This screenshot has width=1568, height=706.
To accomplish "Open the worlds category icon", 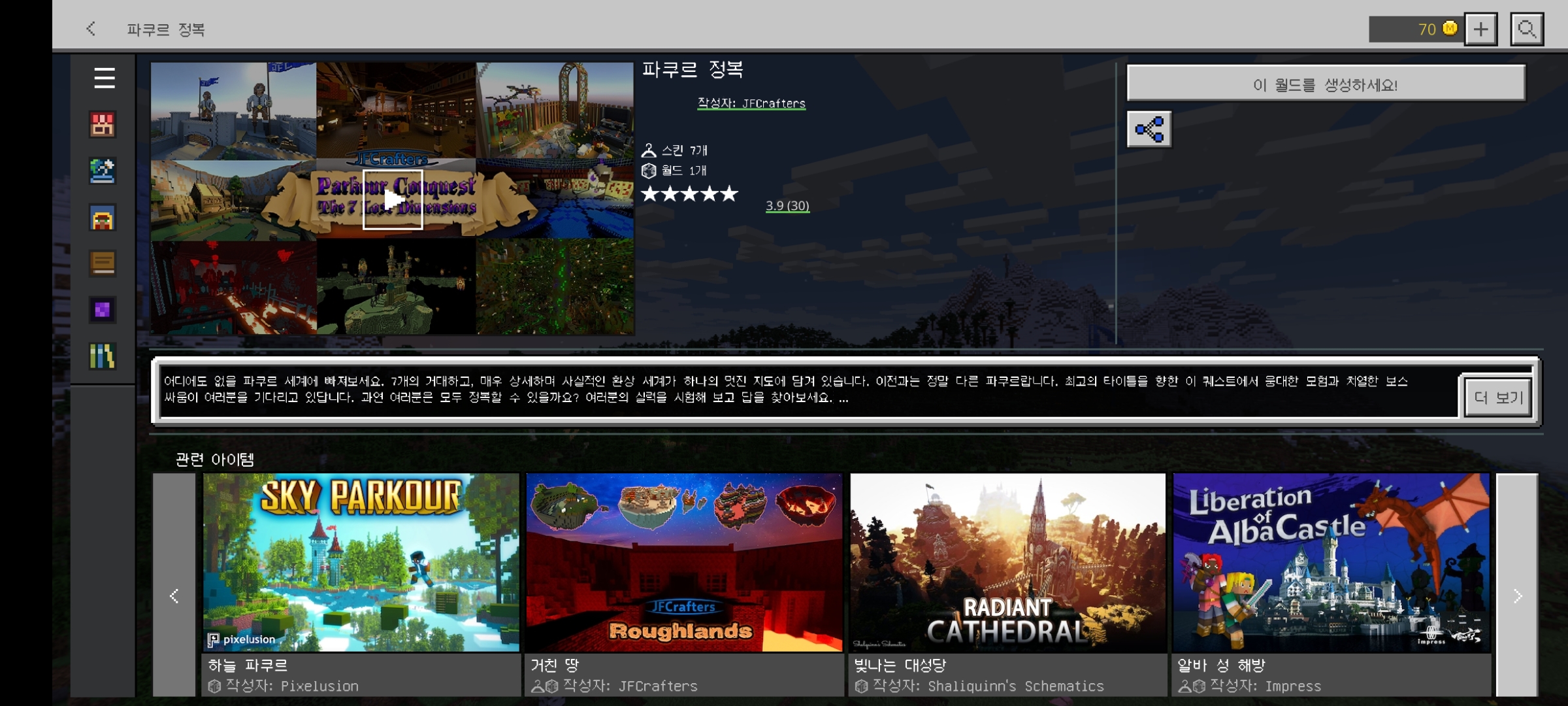I will [103, 171].
